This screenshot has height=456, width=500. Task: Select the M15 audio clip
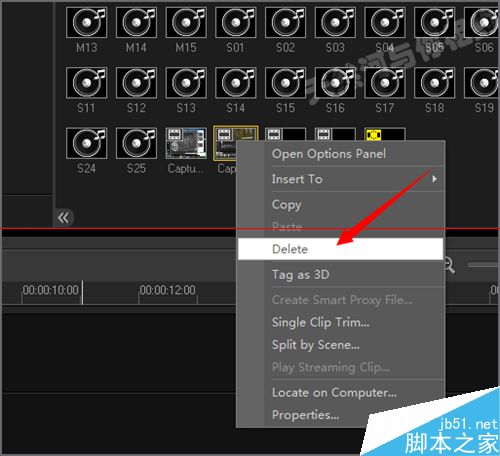[x=186, y=22]
